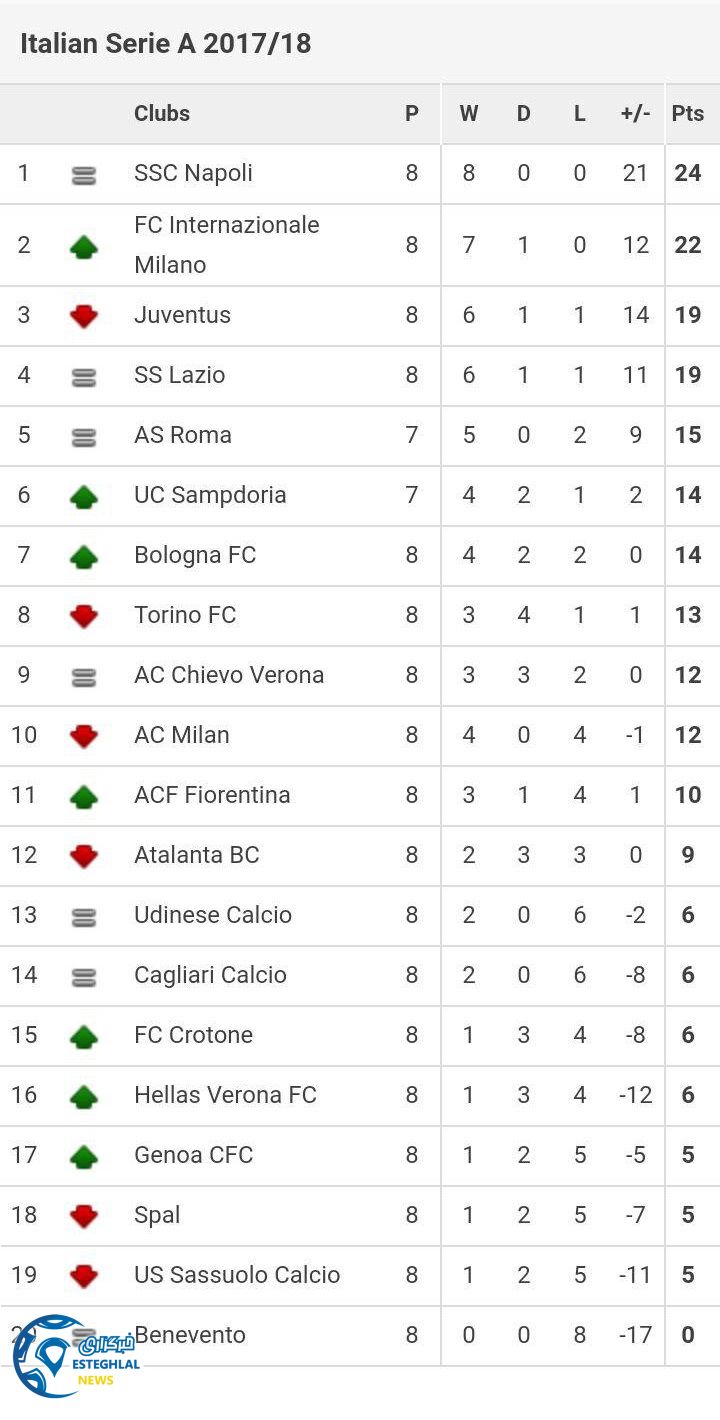Click the green up arrow beside FC Internazionale Milano
The width and height of the screenshot is (720, 1420).
point(84,246)
